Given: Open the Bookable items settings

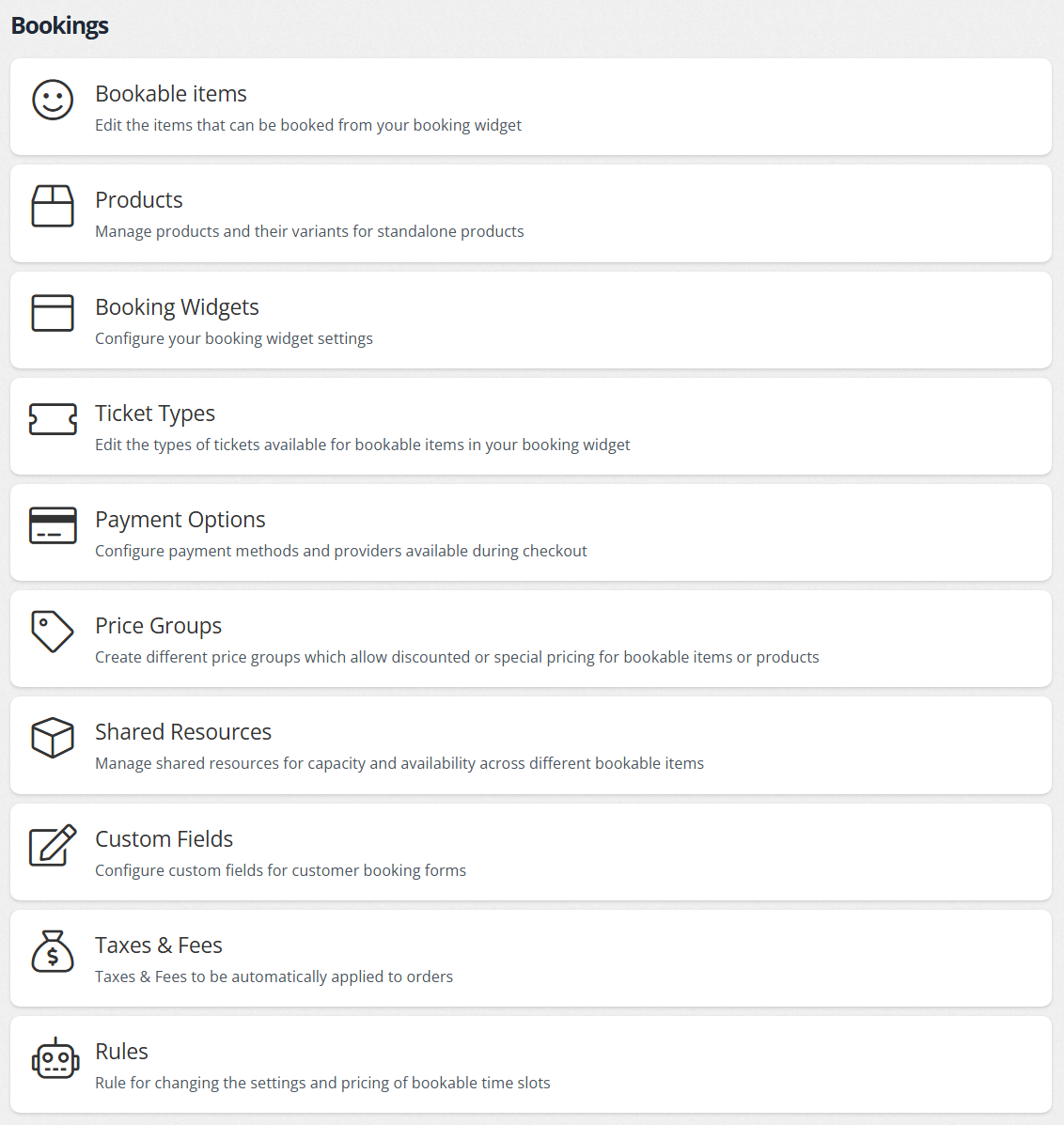Looking at the screenshot, I should (171, 94).
